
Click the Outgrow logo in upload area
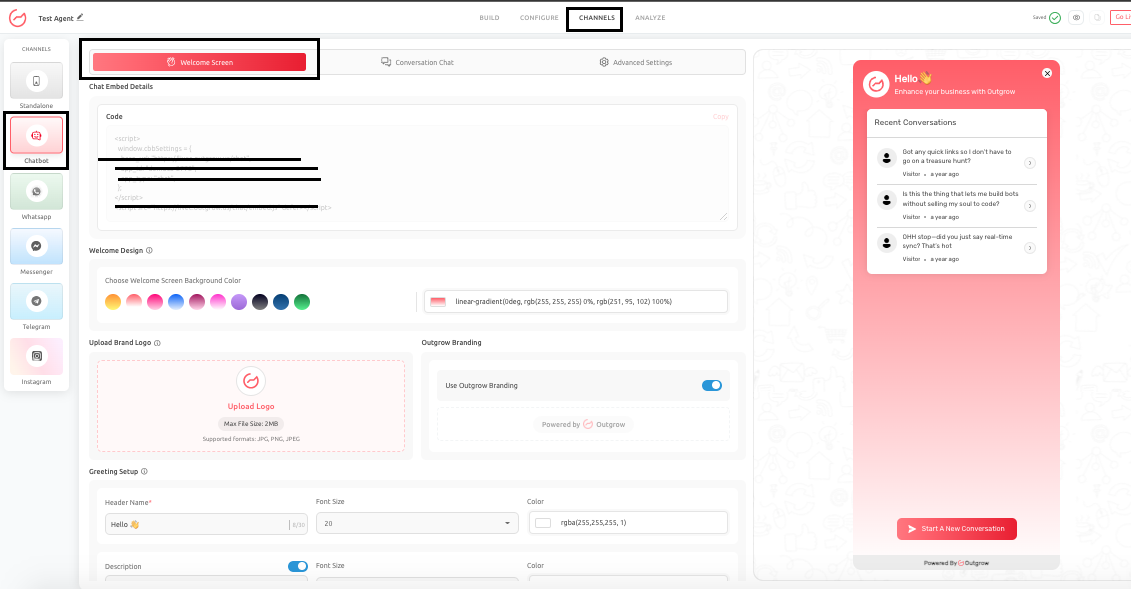251,381
